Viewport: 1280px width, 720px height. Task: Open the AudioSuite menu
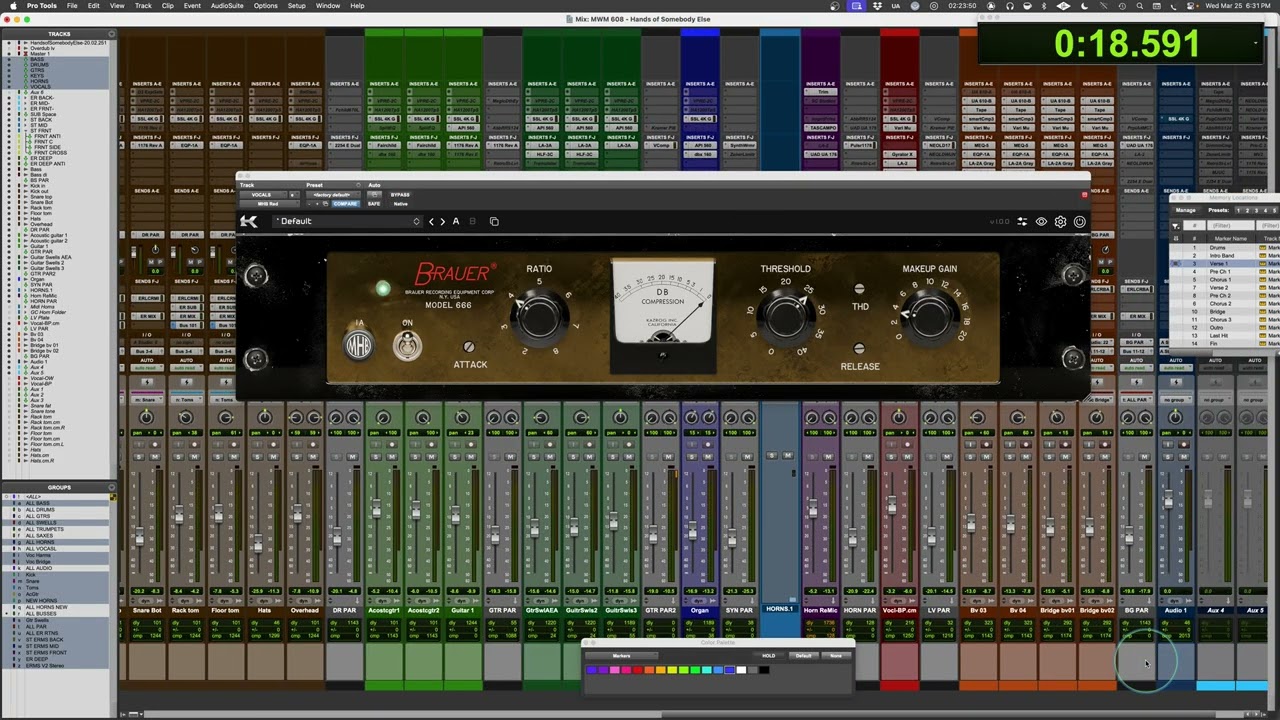(227, 6)
